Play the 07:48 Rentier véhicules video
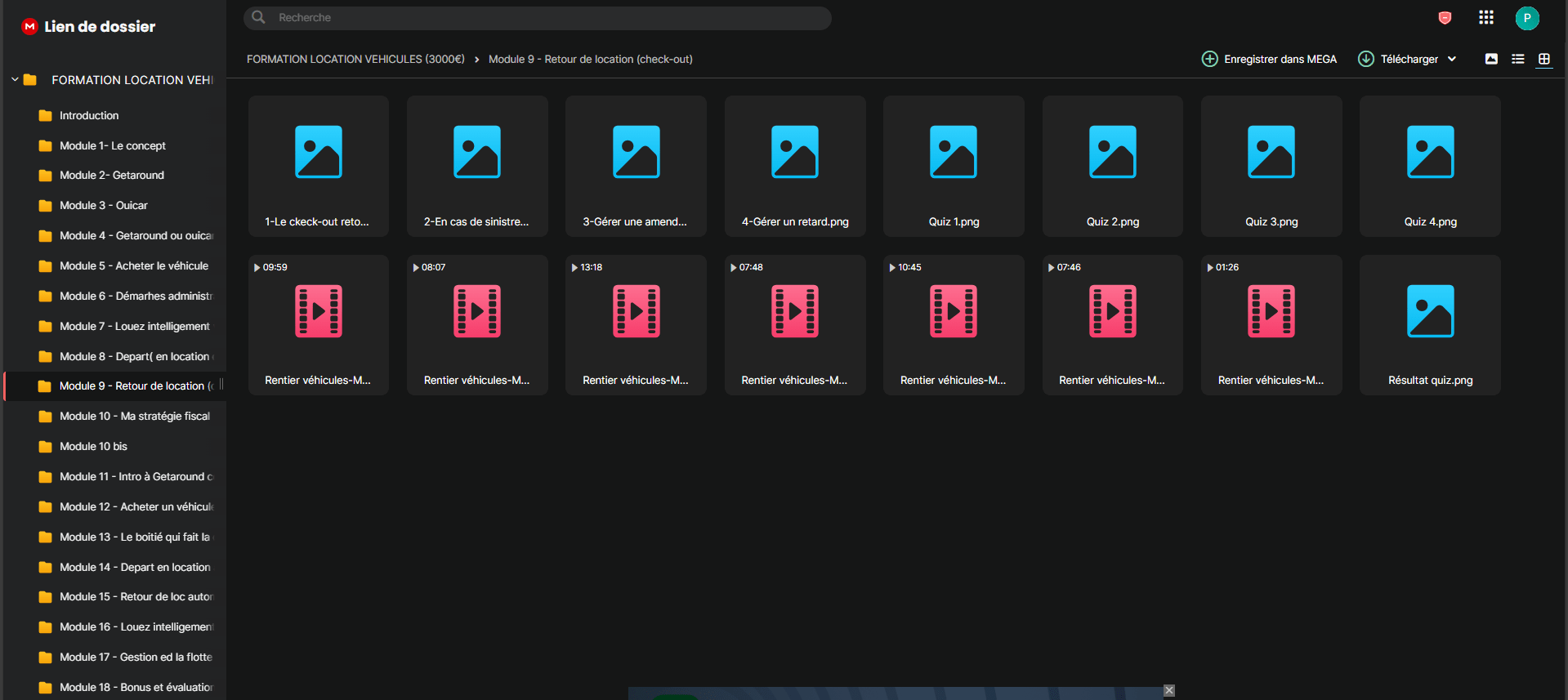Viewport: 1568px width, 700px height. tap(795, 325)
